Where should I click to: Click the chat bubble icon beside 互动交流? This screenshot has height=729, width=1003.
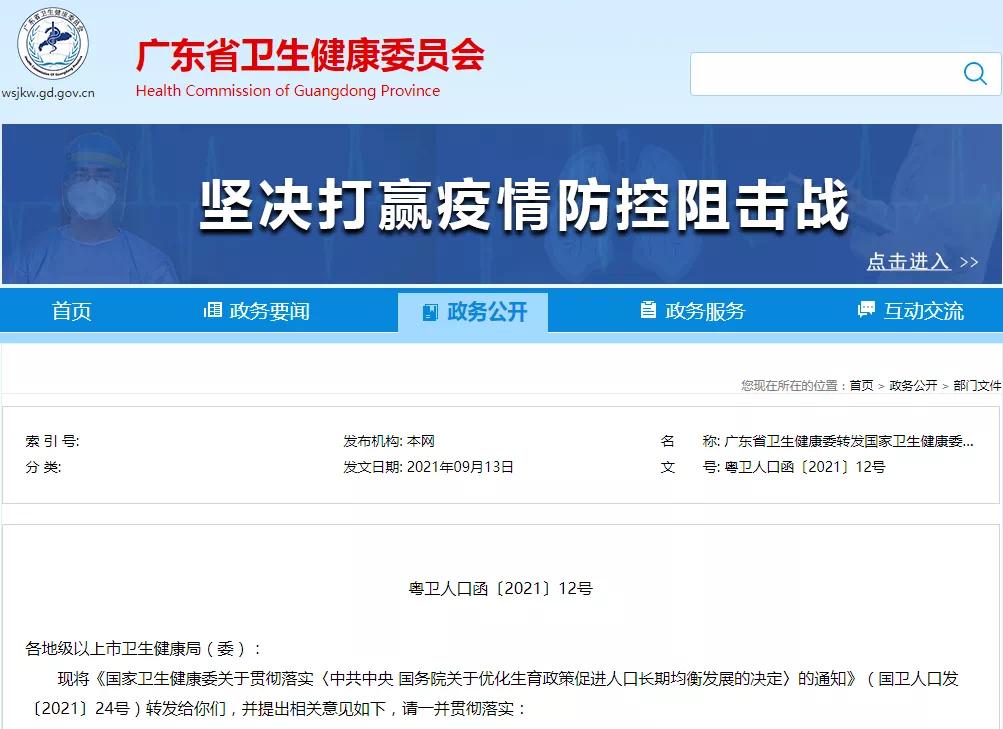click(x=866, y=310)
